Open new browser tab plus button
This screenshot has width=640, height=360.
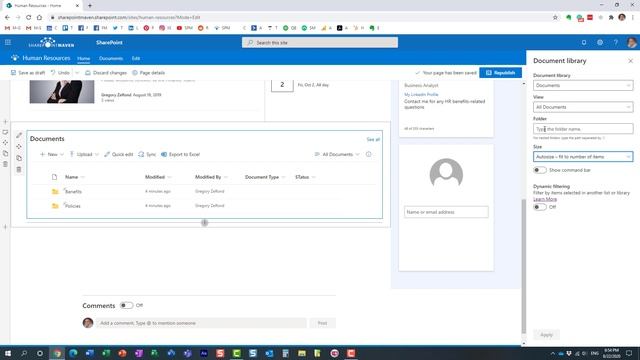point(90,5)
